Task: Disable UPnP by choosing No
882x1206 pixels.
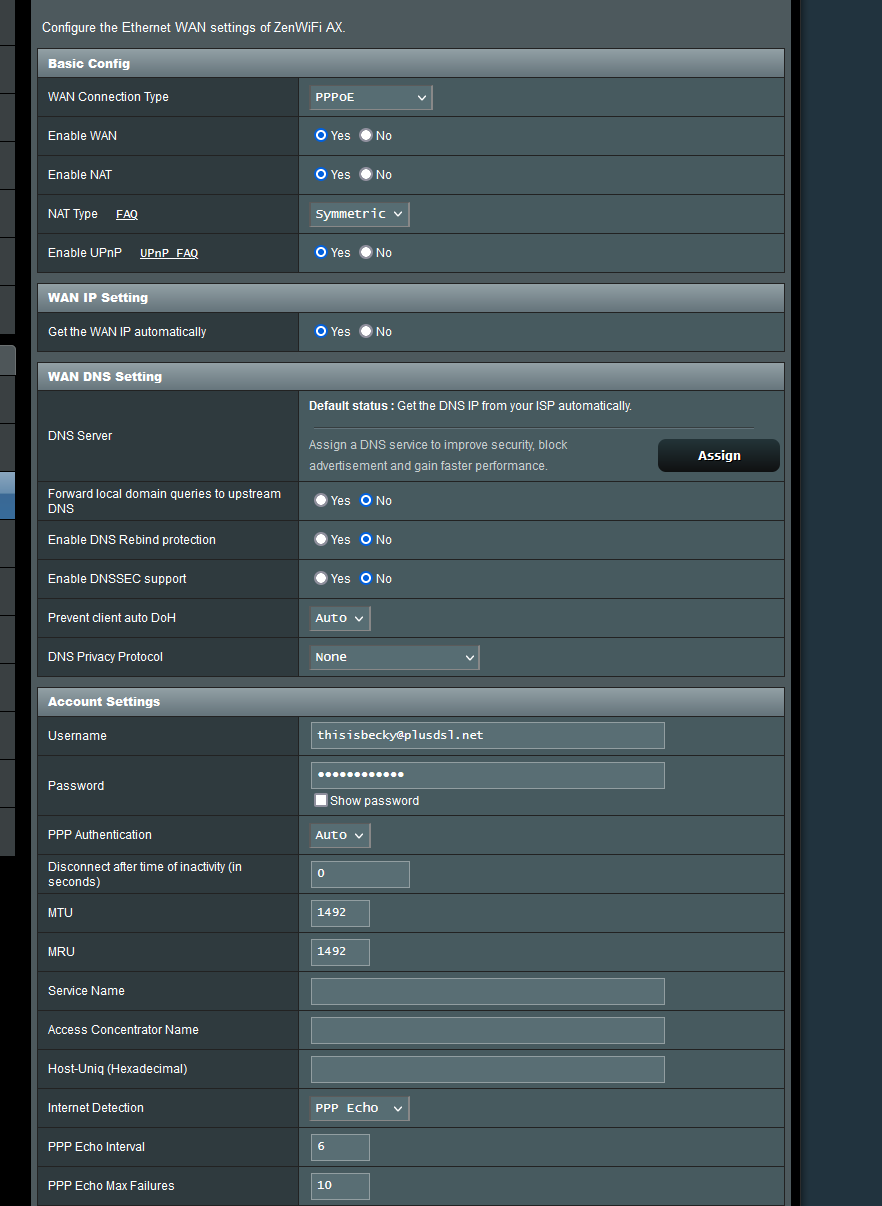Action: 364,252
